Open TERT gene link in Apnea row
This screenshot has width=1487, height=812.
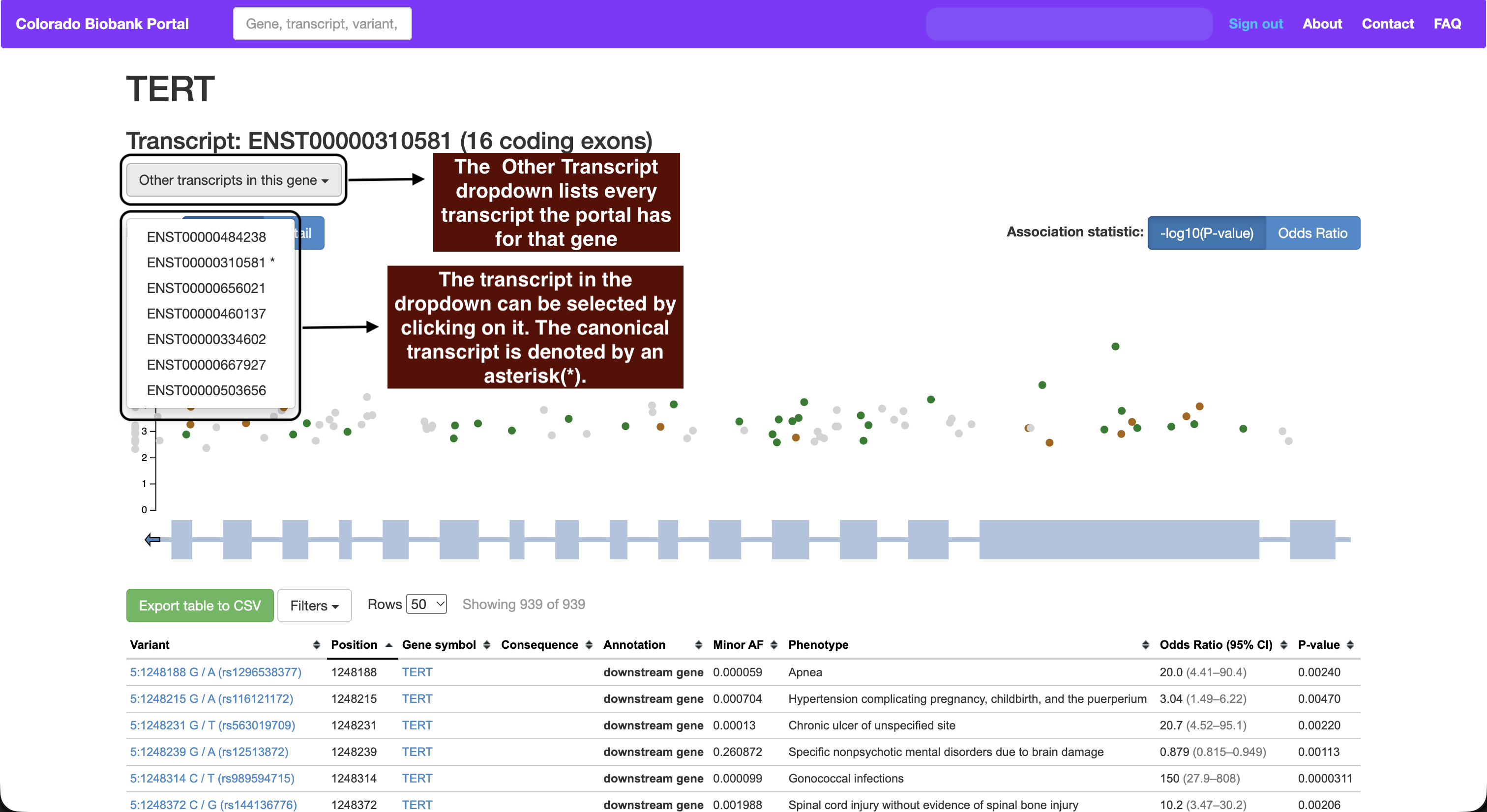pyautogui.click(x=417, y=672)
